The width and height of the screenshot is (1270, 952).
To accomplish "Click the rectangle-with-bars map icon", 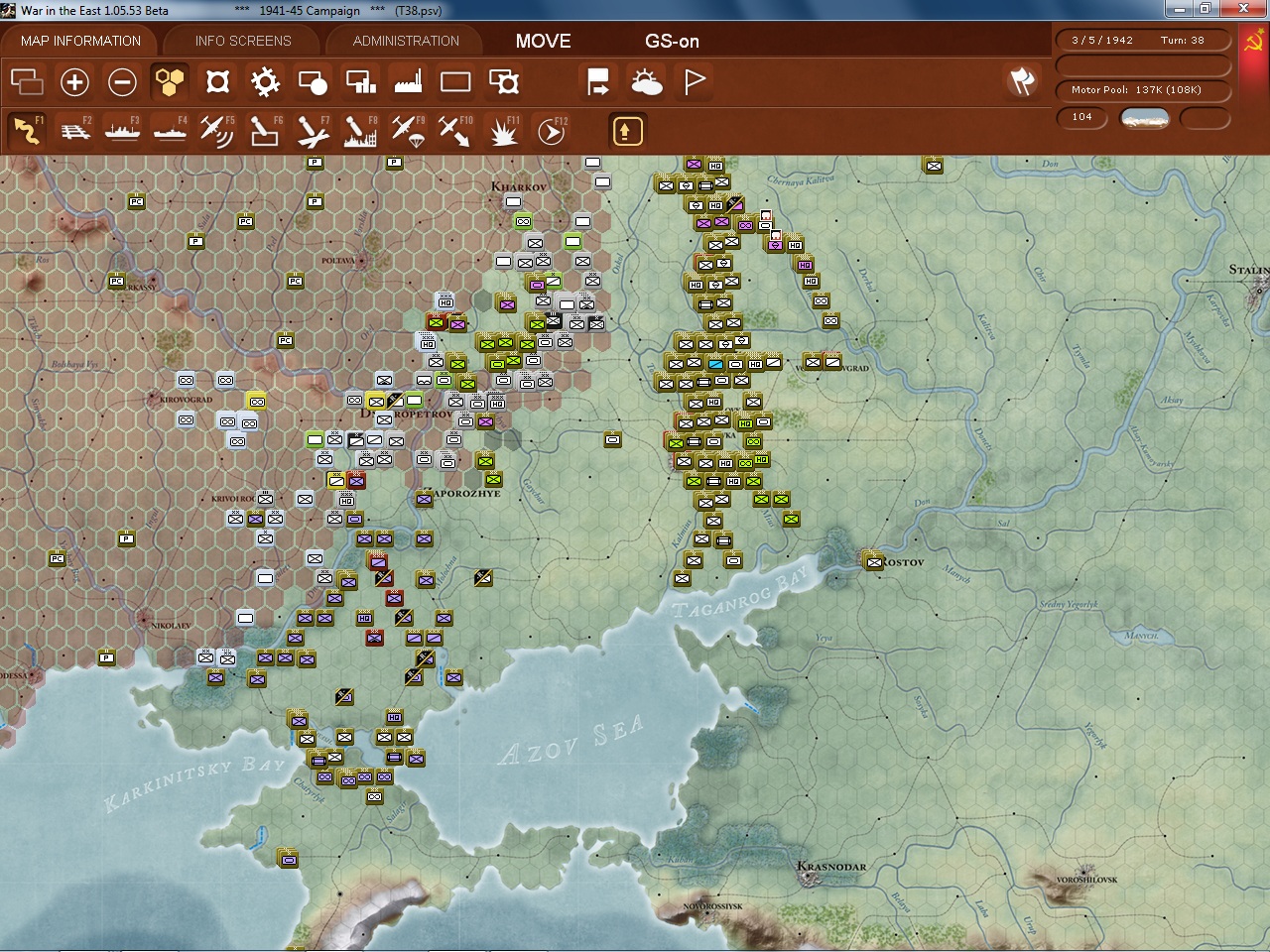I will [x=360, y=81].
